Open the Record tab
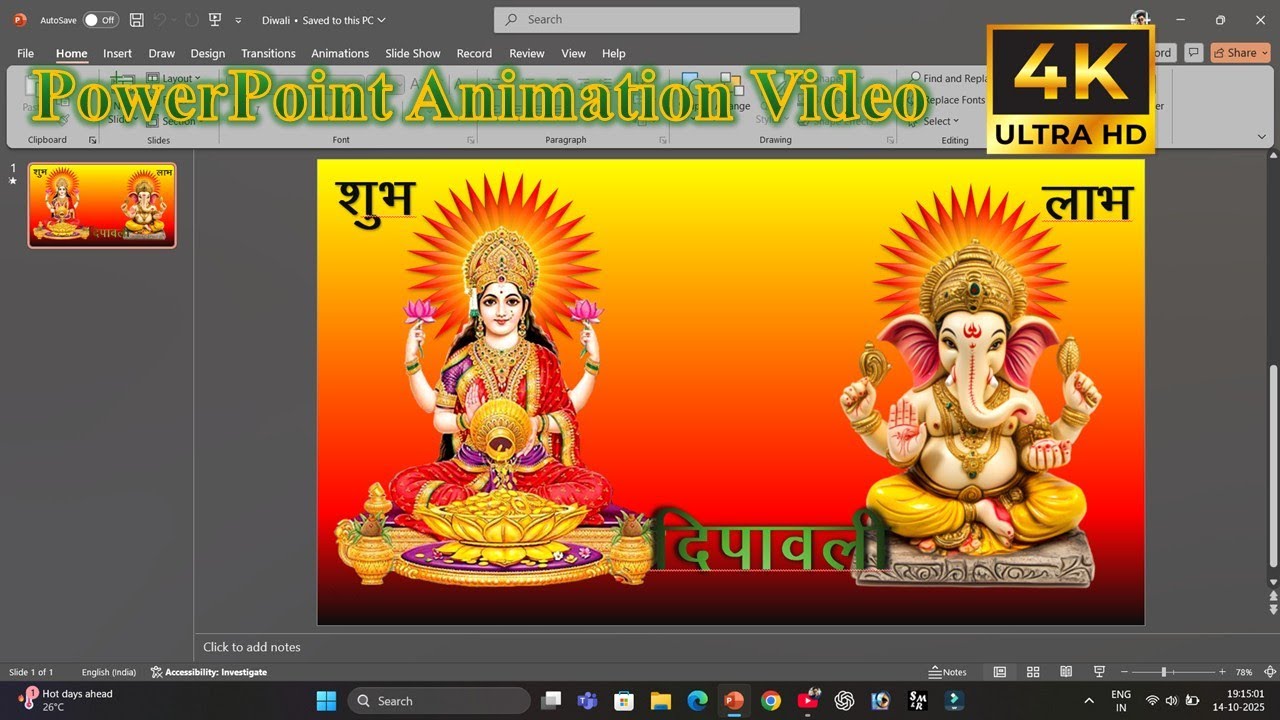 click(x=474, y=53)
